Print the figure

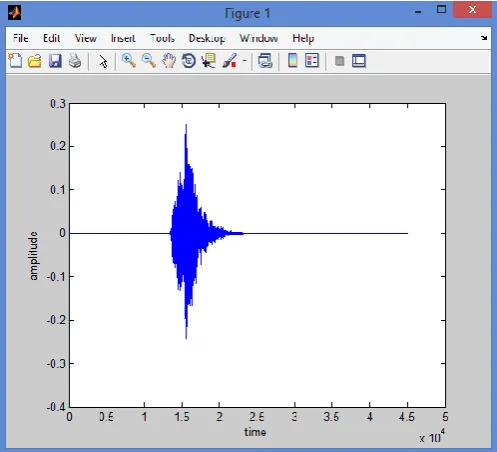coord(75,61)
